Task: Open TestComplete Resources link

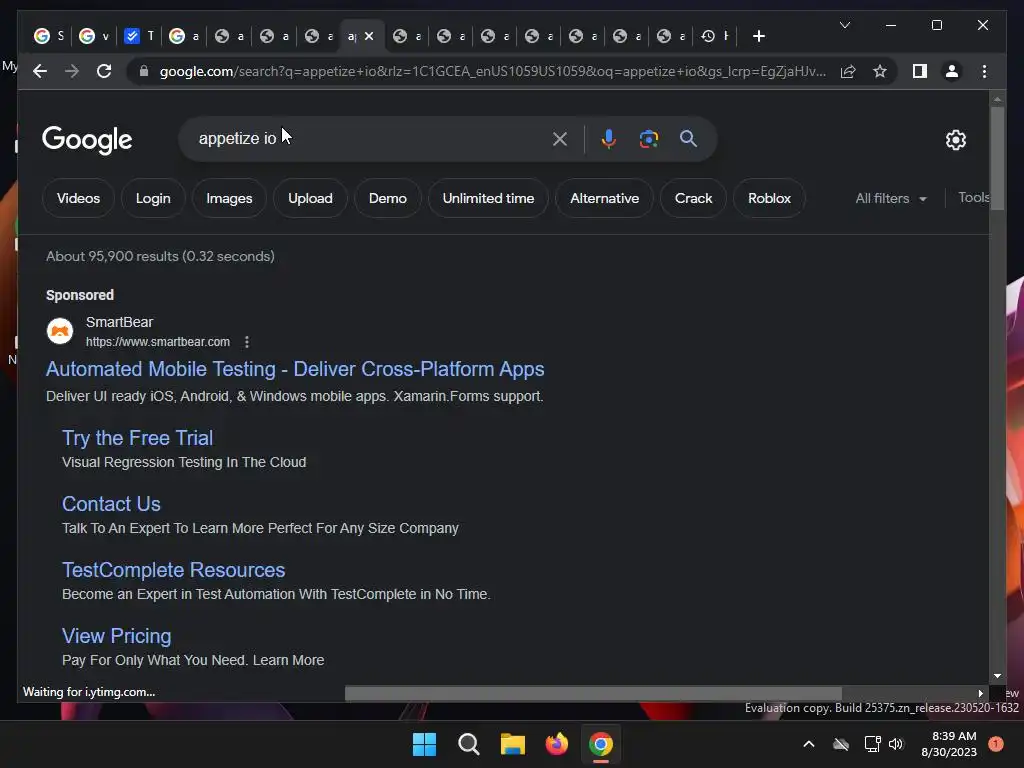Action: coord(173,569)
